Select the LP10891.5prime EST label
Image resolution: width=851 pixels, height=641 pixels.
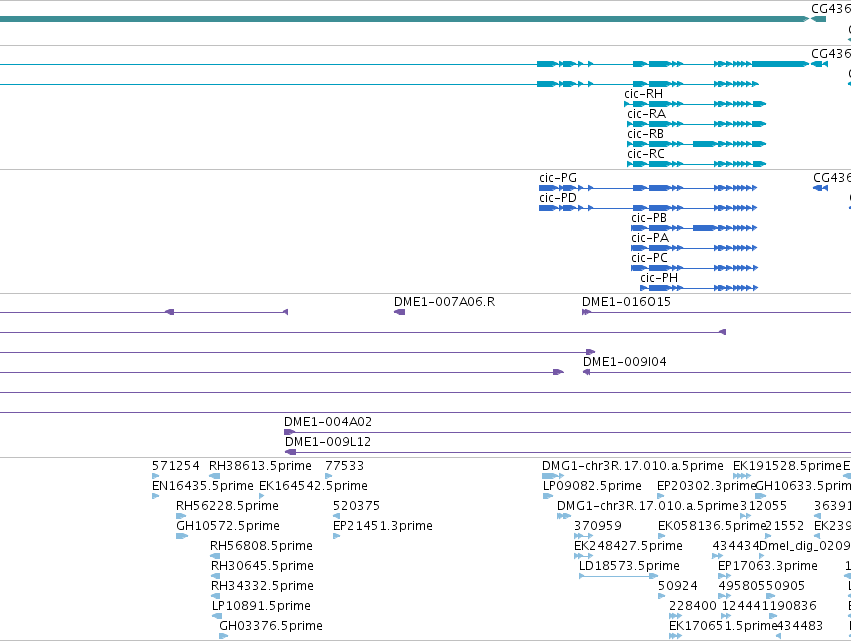click(x=262, y=606)
